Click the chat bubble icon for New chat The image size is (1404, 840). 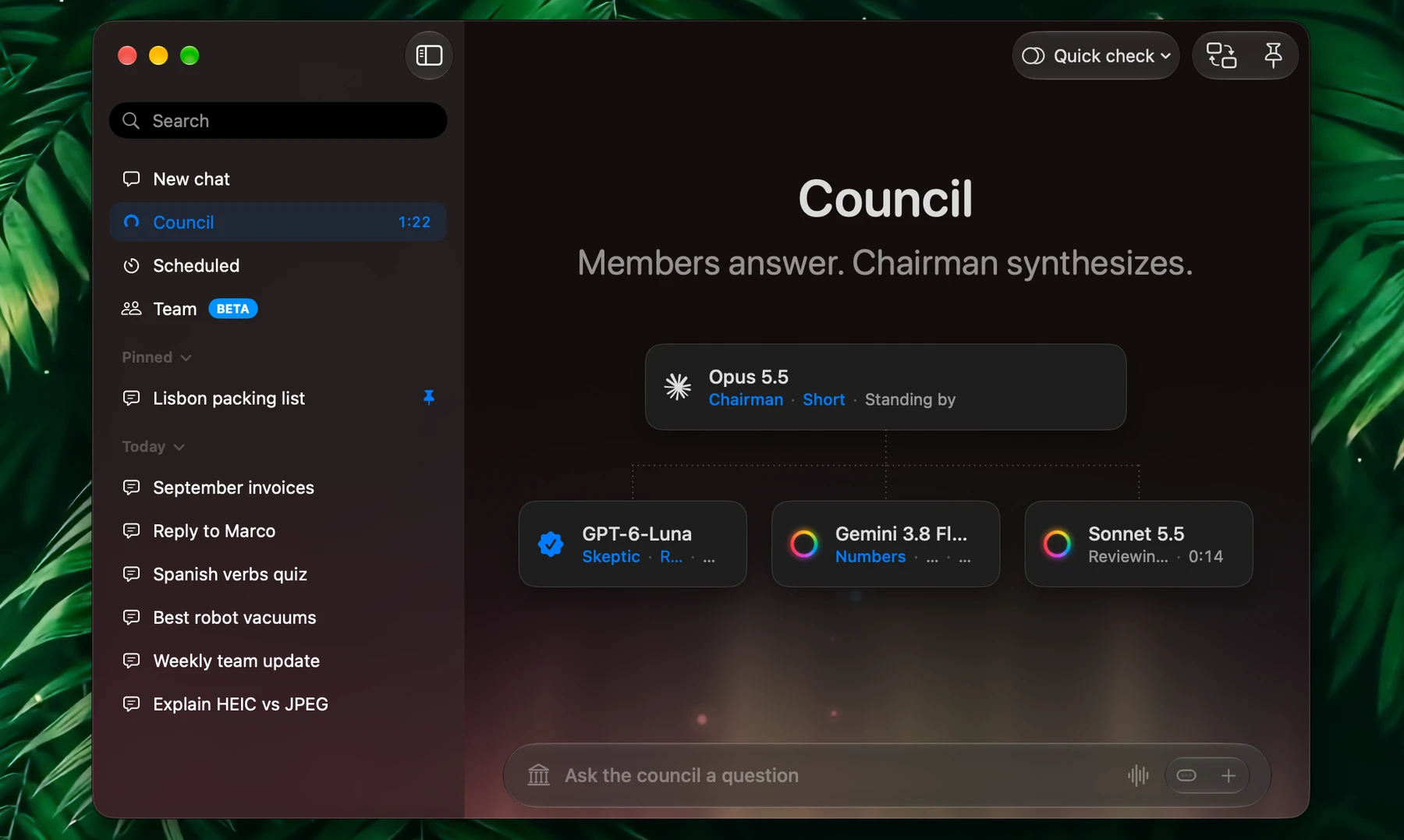[131, 179]
